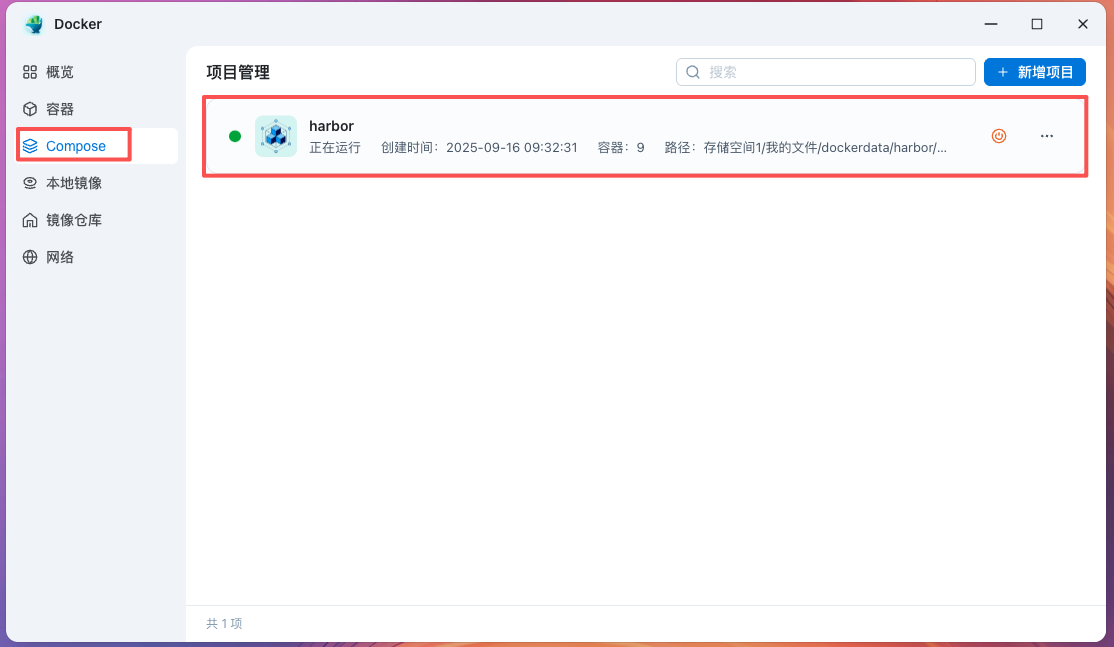
Task: Focus the 搜索 input field
Action: (x=835, y=72)
